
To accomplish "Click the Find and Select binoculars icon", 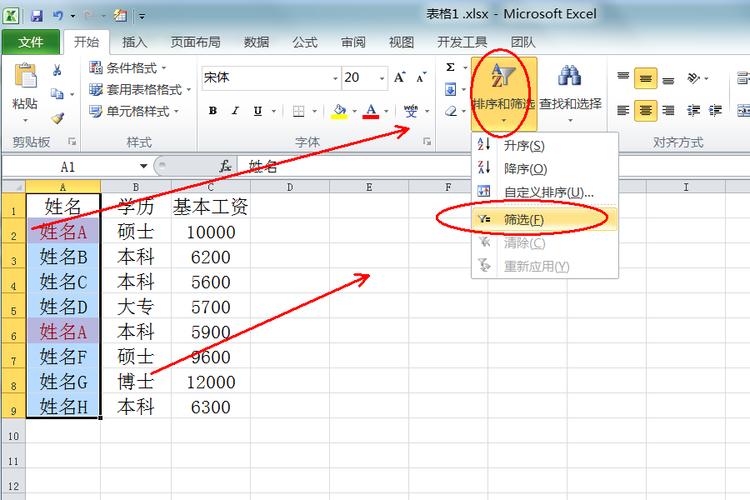I will click(570, 76).
